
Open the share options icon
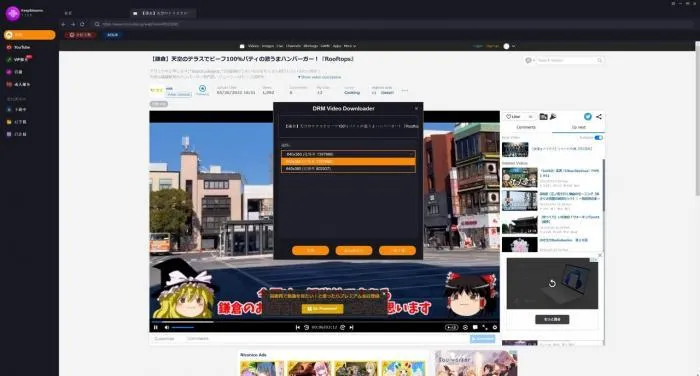tap(599, 117)
